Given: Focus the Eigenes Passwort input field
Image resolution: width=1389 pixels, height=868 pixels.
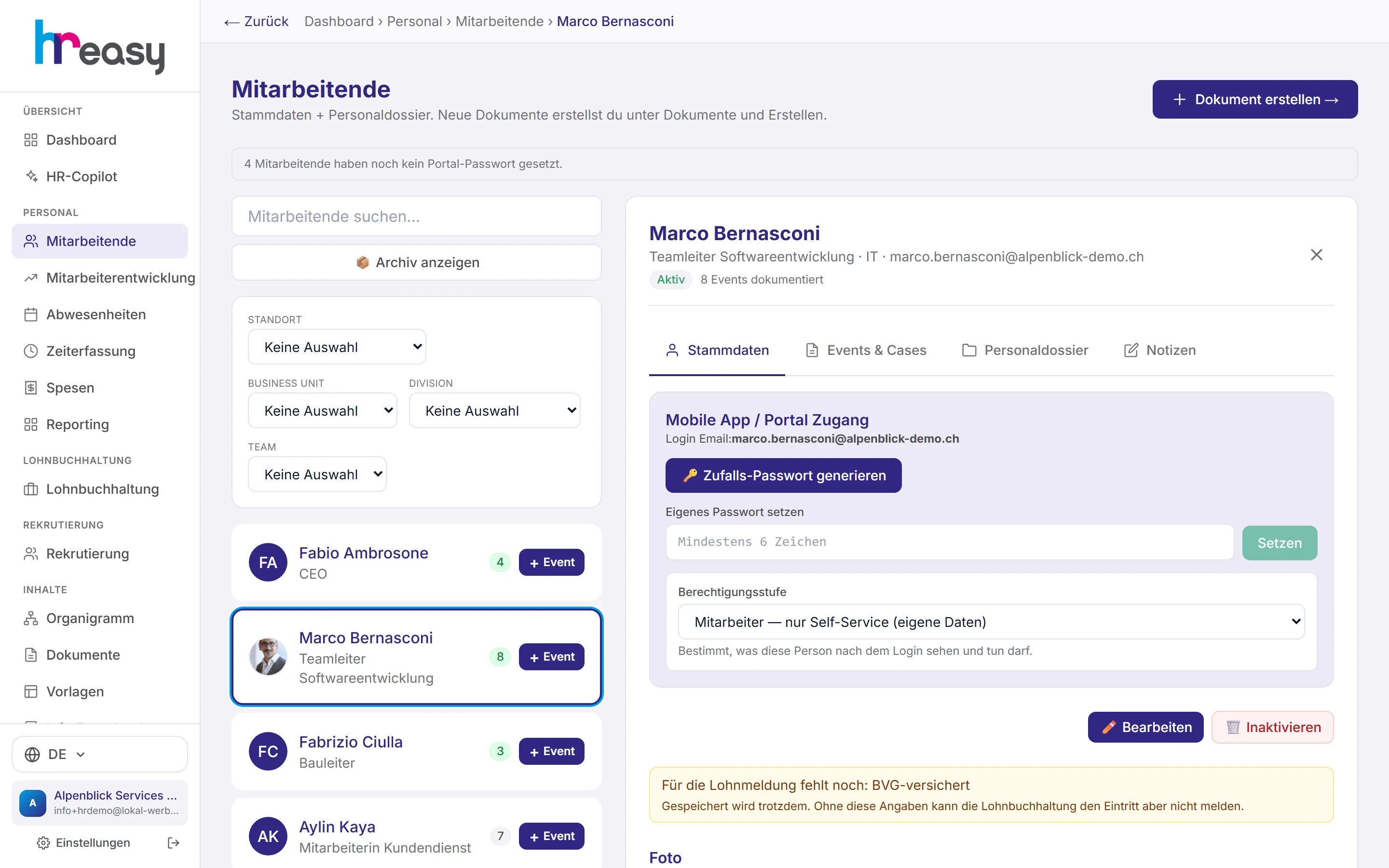Looking at the screenshot, I should [x=949, y=542].
